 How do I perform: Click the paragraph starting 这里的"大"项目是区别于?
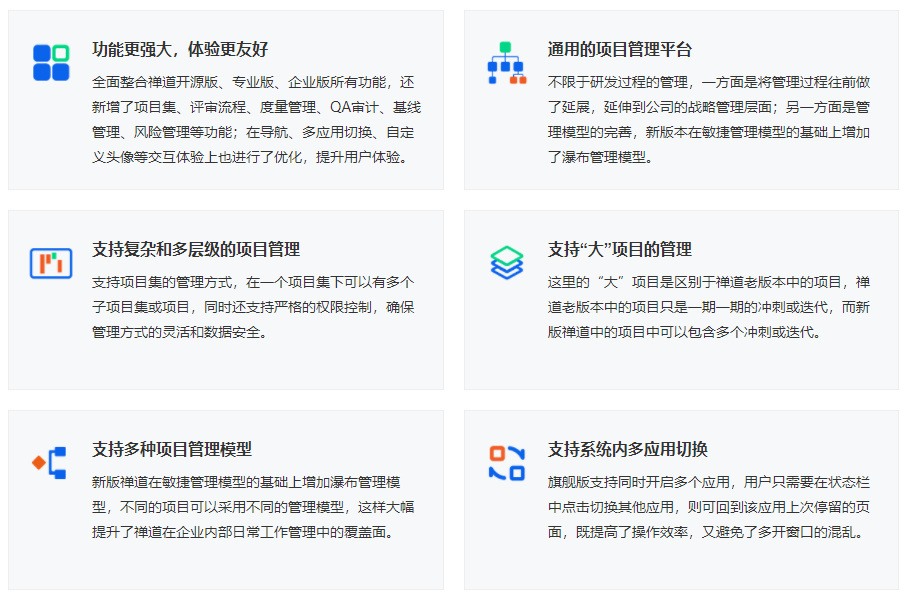pos(709,307)
